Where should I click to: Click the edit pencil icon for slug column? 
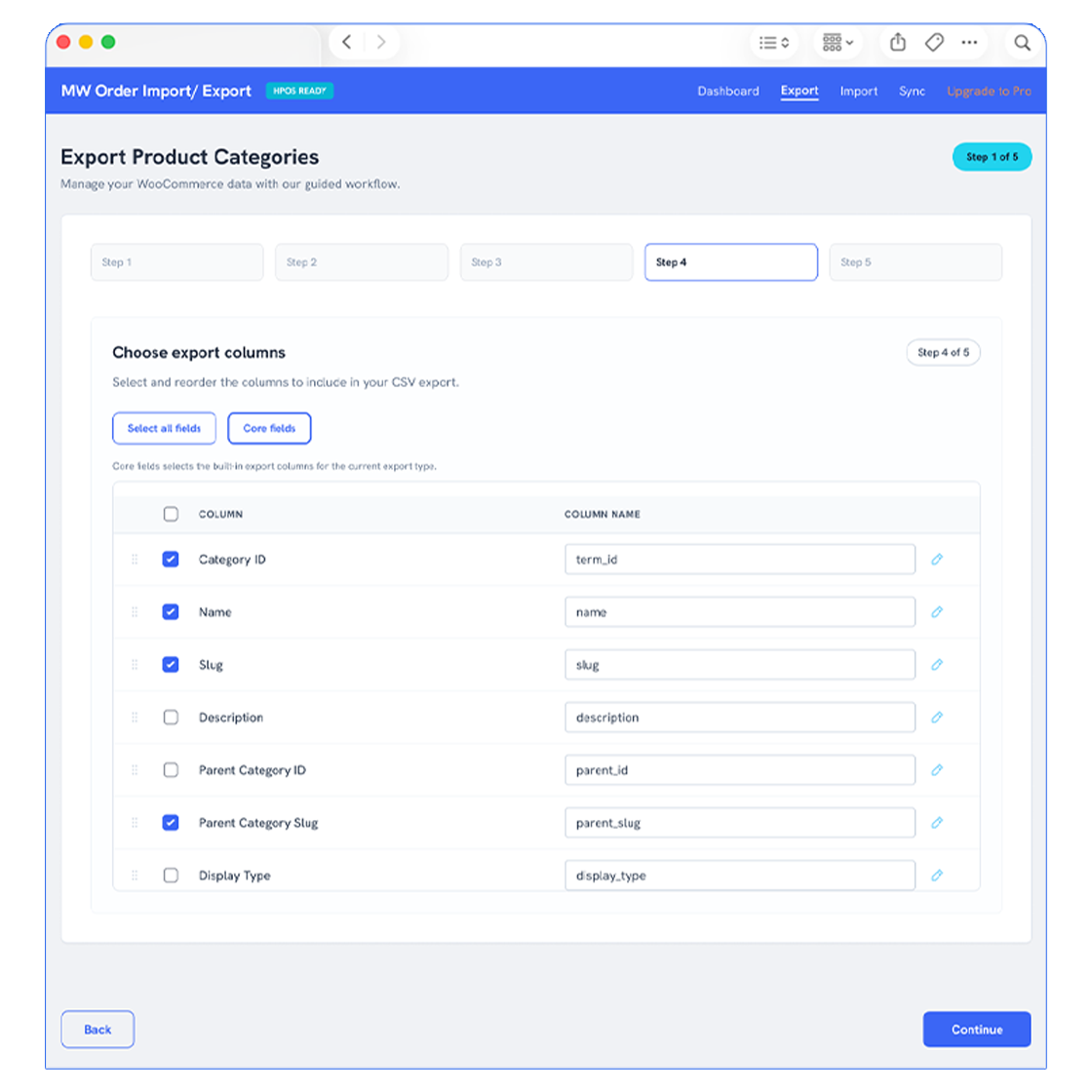click(x=937, y=664)
